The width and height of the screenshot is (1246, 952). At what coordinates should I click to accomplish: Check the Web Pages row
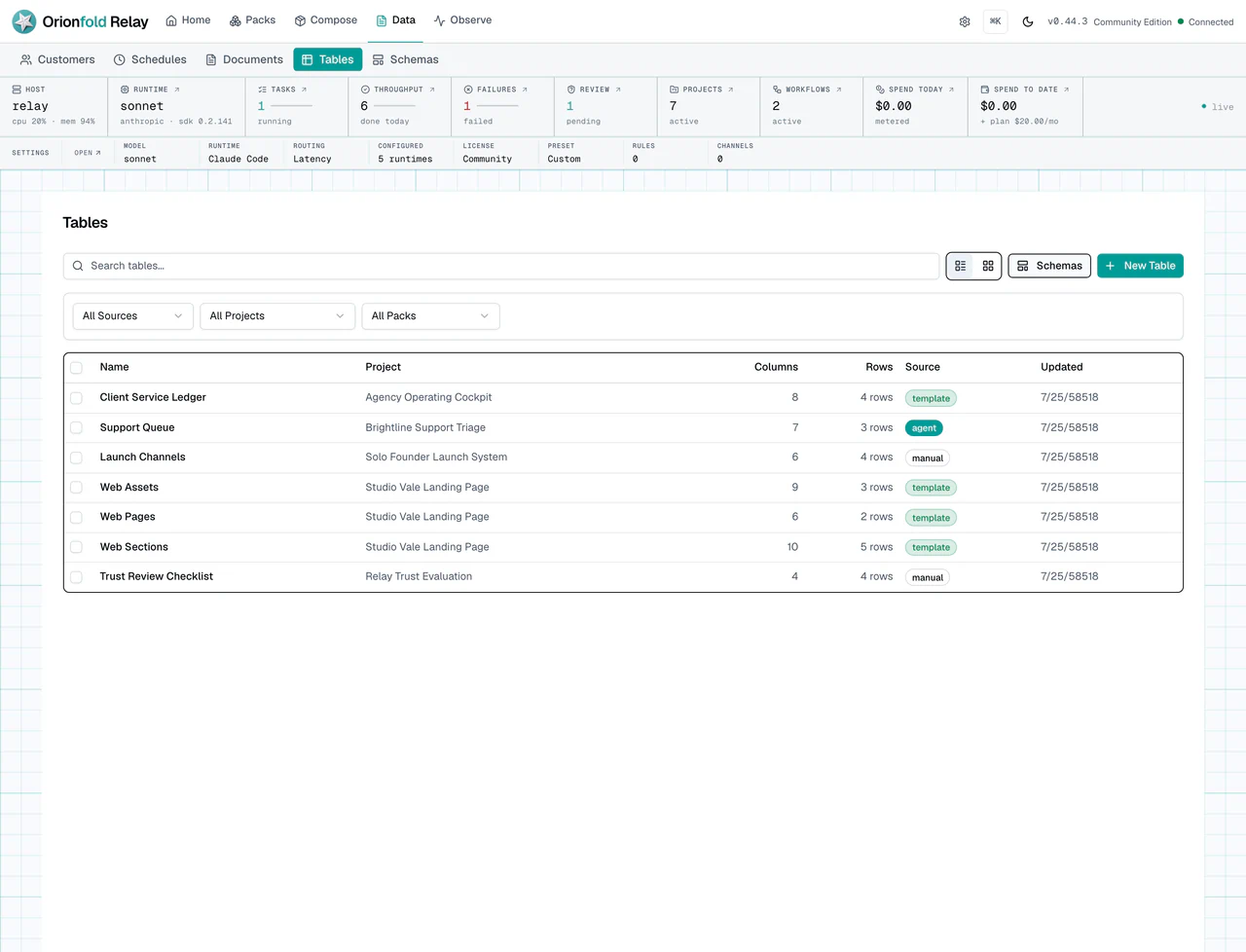point(77,517)
